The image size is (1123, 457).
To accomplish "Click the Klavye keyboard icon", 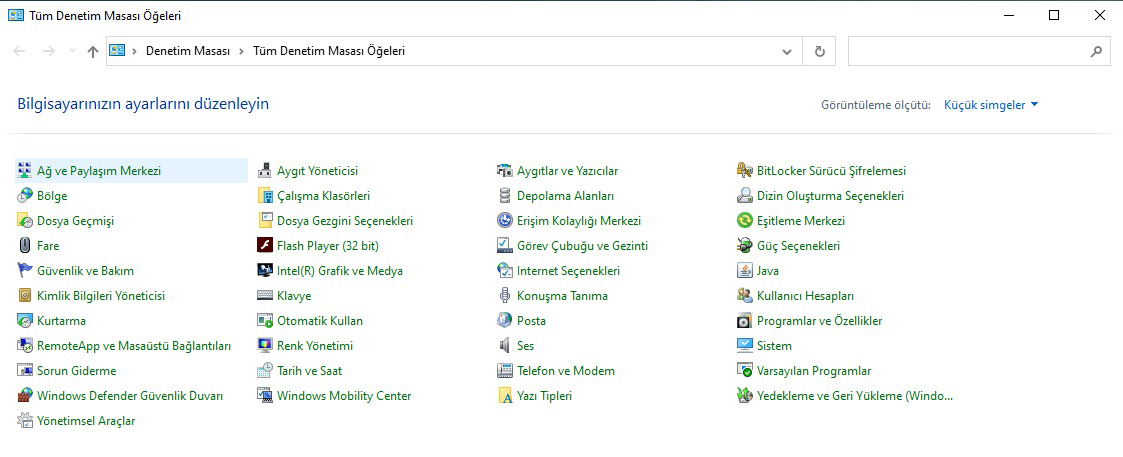I will tap(265, 296).
